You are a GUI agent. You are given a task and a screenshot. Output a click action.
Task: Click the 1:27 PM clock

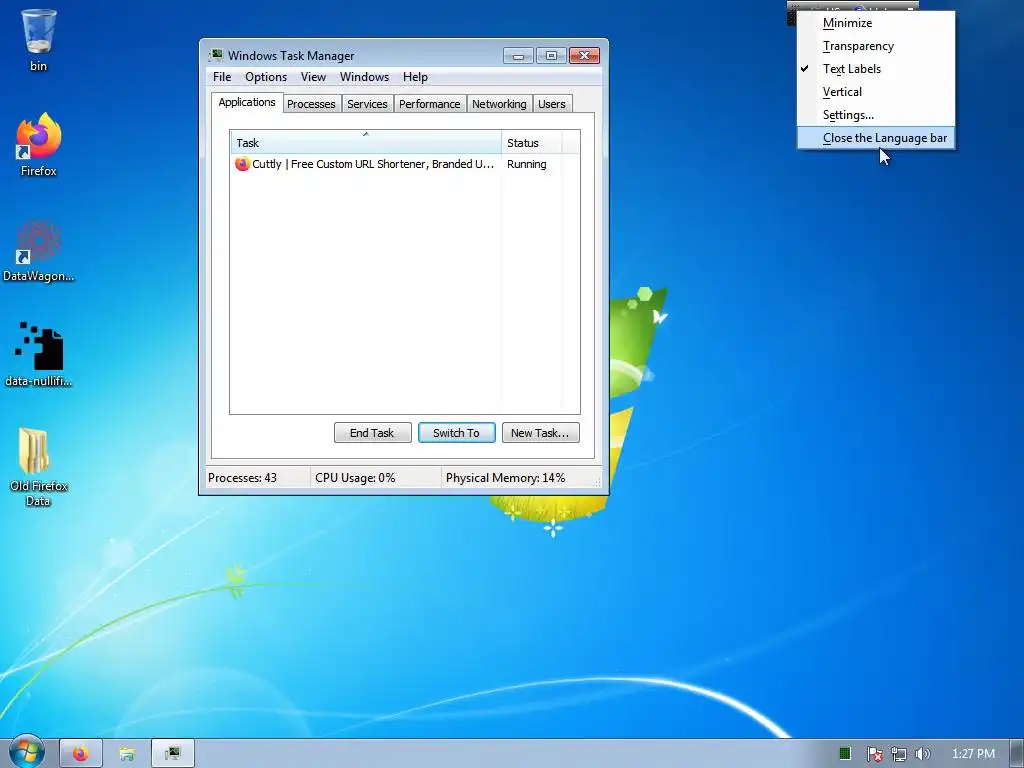[x=973, y=754]
